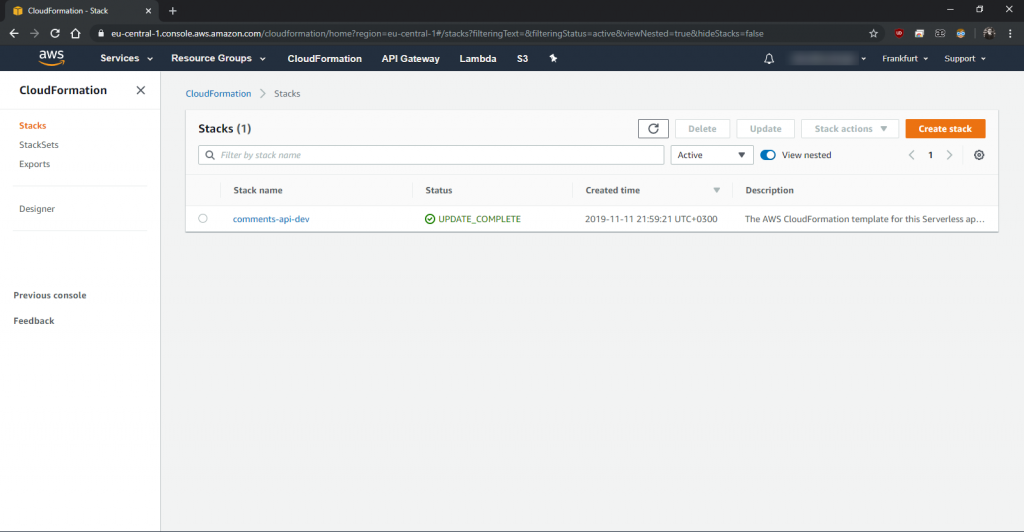Open the Frankfurt region dropdown

pos(904,59)
